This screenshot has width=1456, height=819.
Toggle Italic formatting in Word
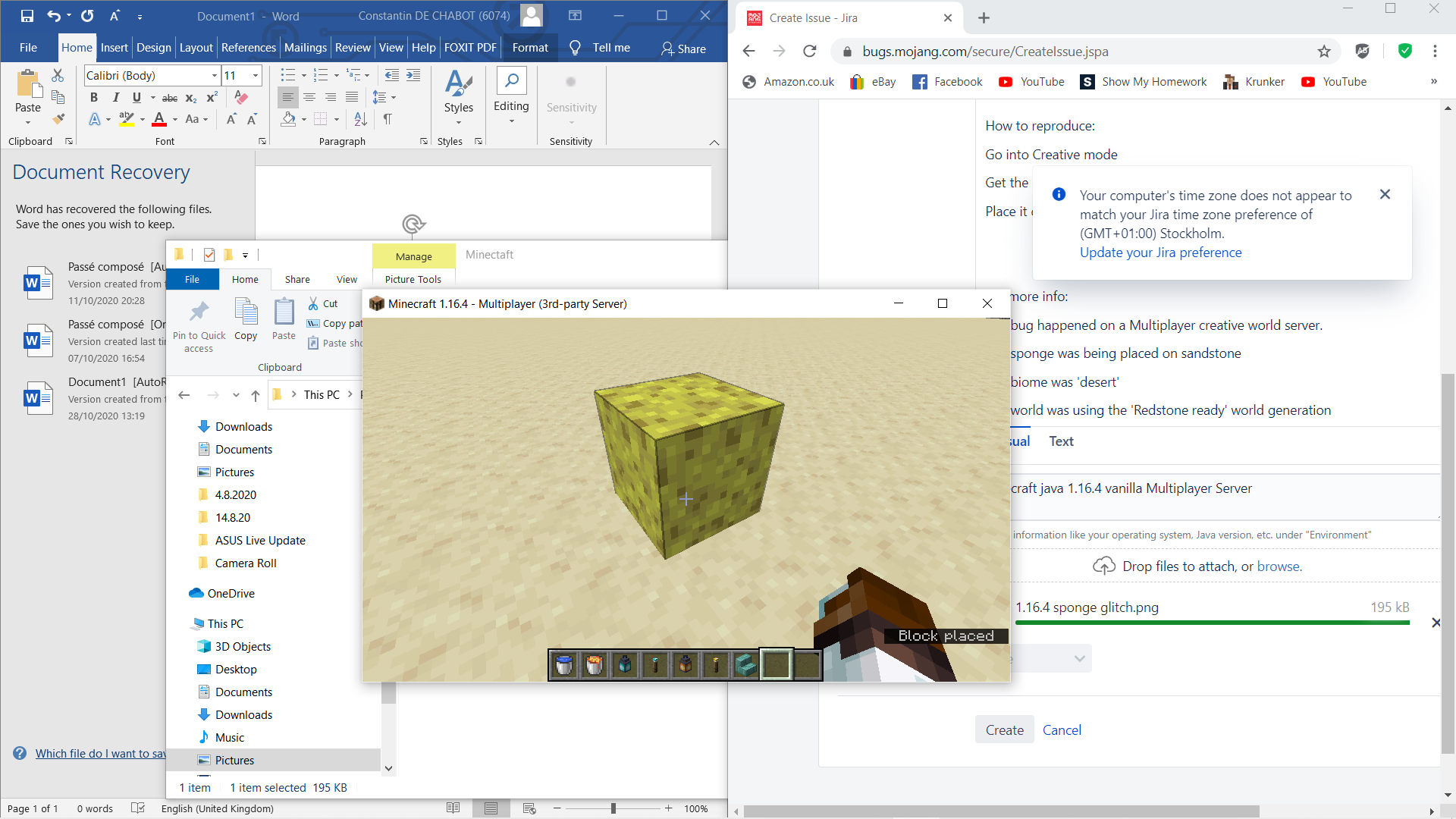(x=115, y=98)
